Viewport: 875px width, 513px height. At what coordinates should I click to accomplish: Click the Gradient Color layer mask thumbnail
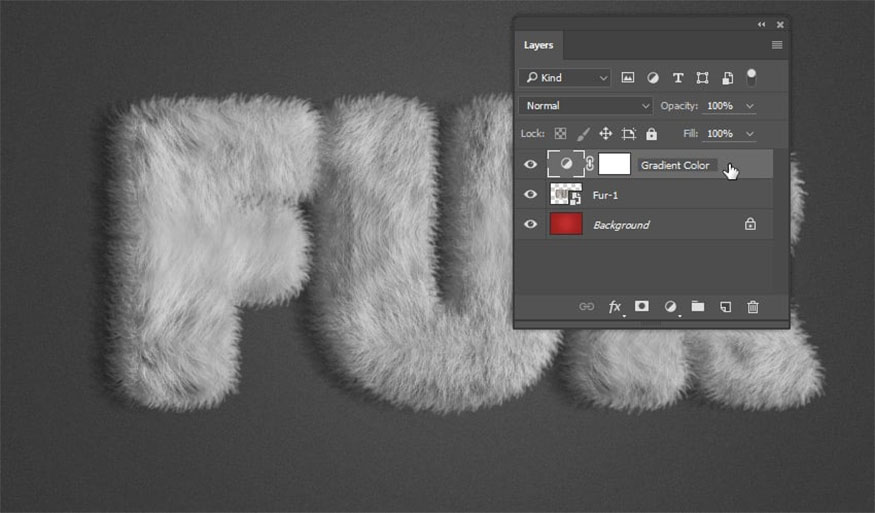pos(614,165)
